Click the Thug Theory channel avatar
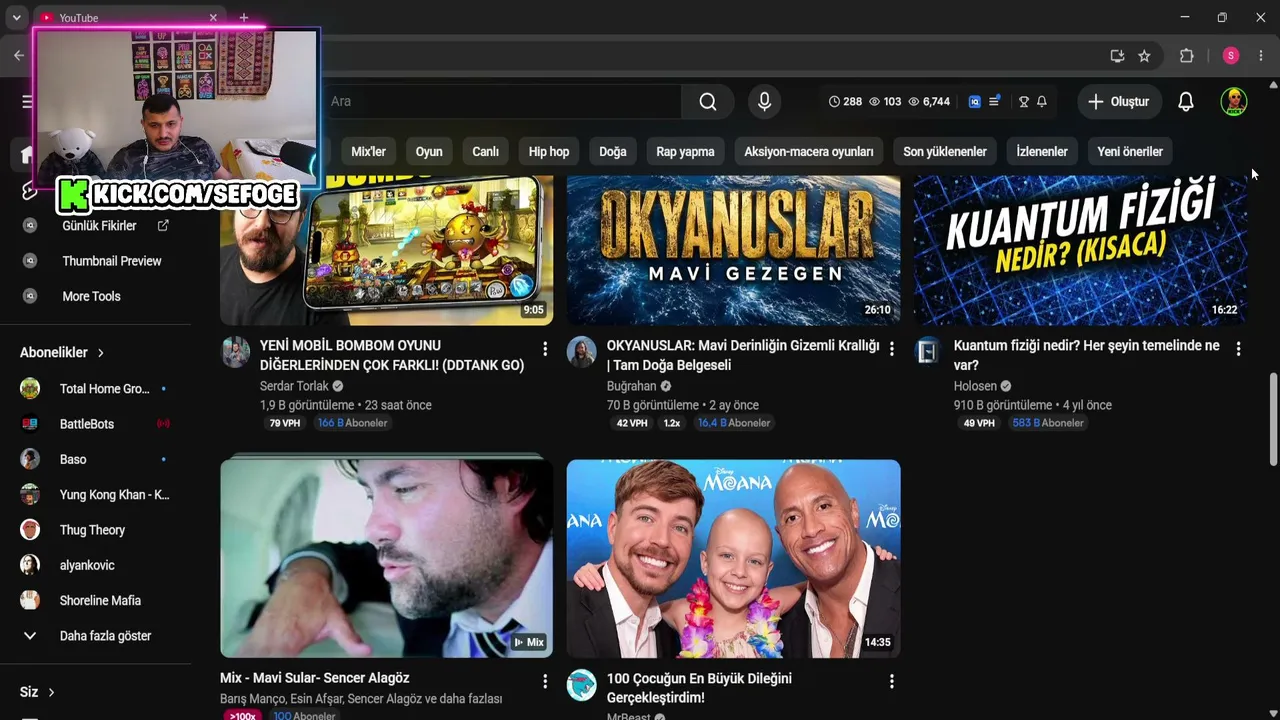 click(30, 530)
